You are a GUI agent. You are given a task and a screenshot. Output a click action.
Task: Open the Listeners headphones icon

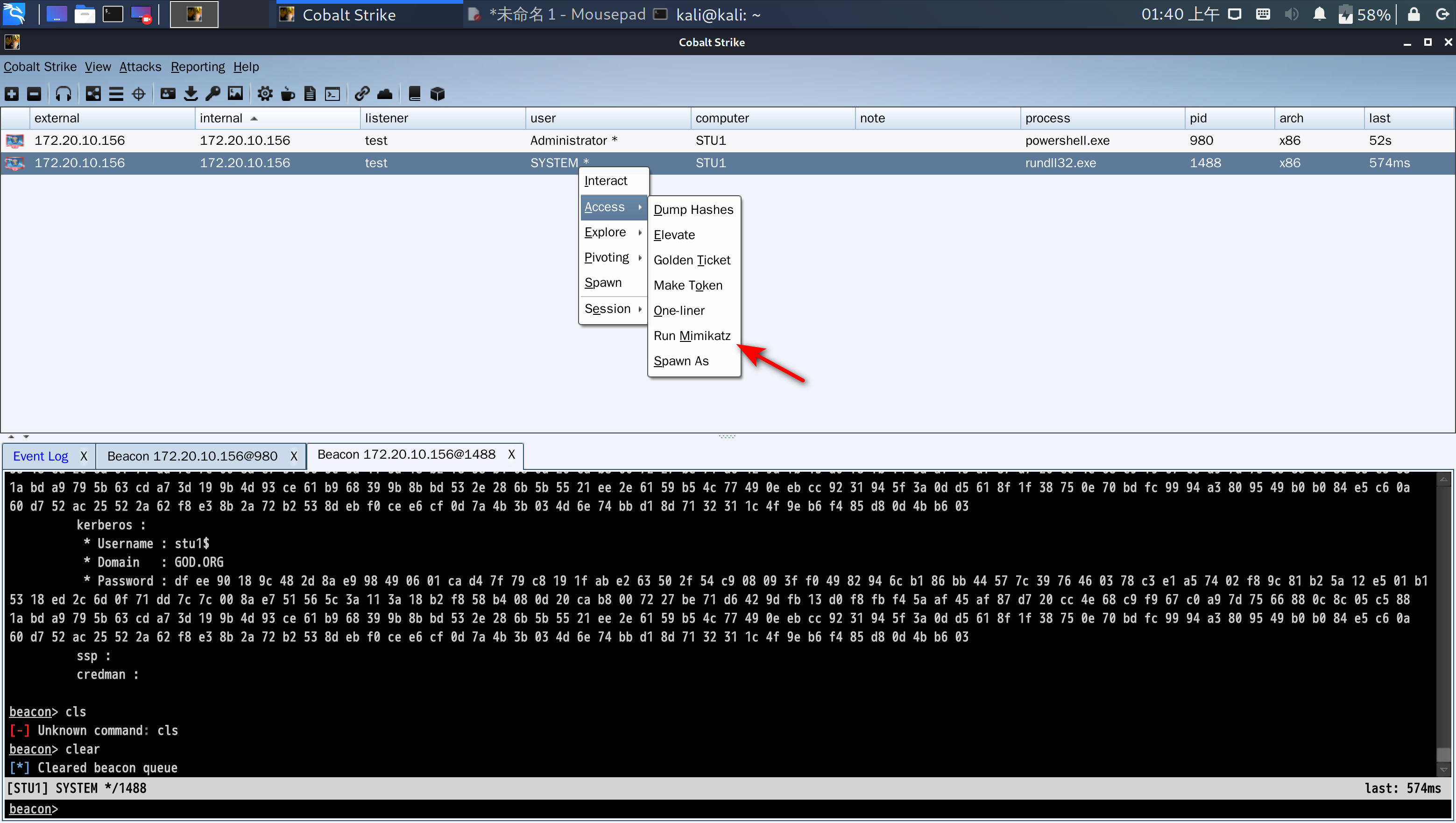(x=64, y=94)
